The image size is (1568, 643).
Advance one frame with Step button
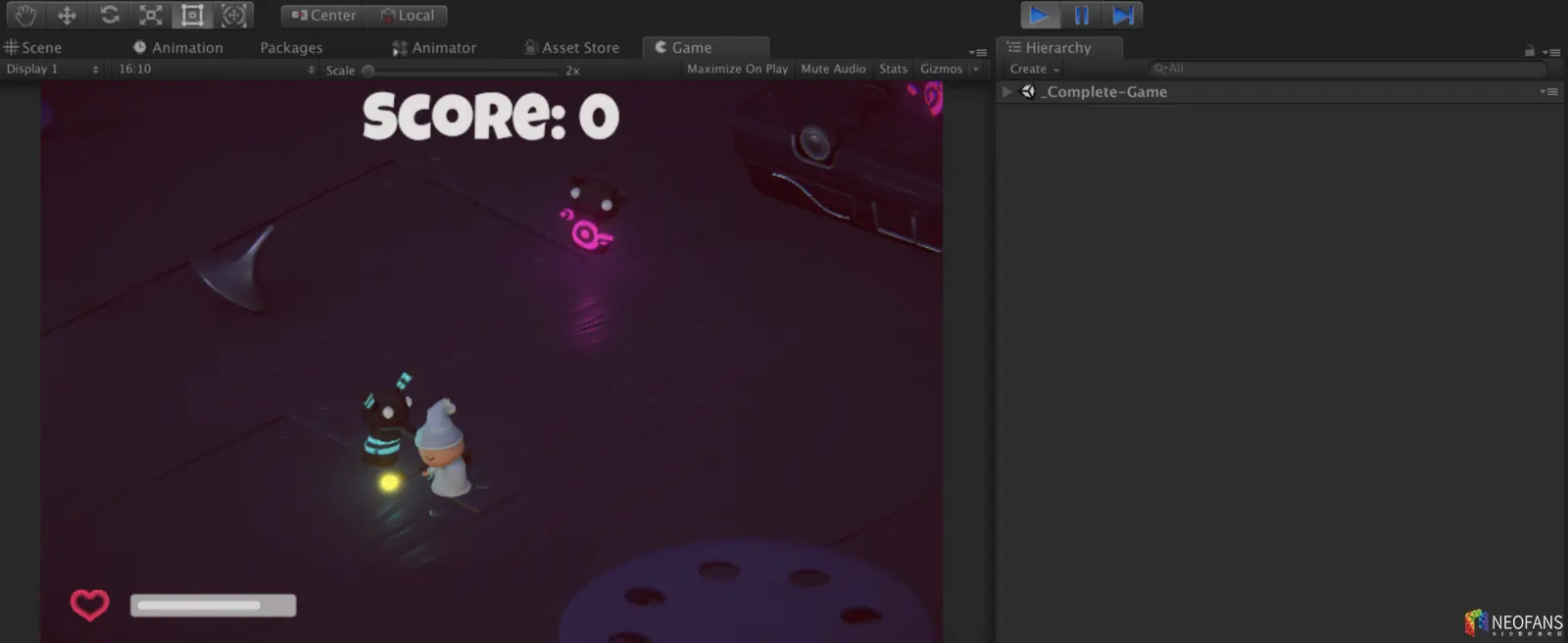point(1123,15)
